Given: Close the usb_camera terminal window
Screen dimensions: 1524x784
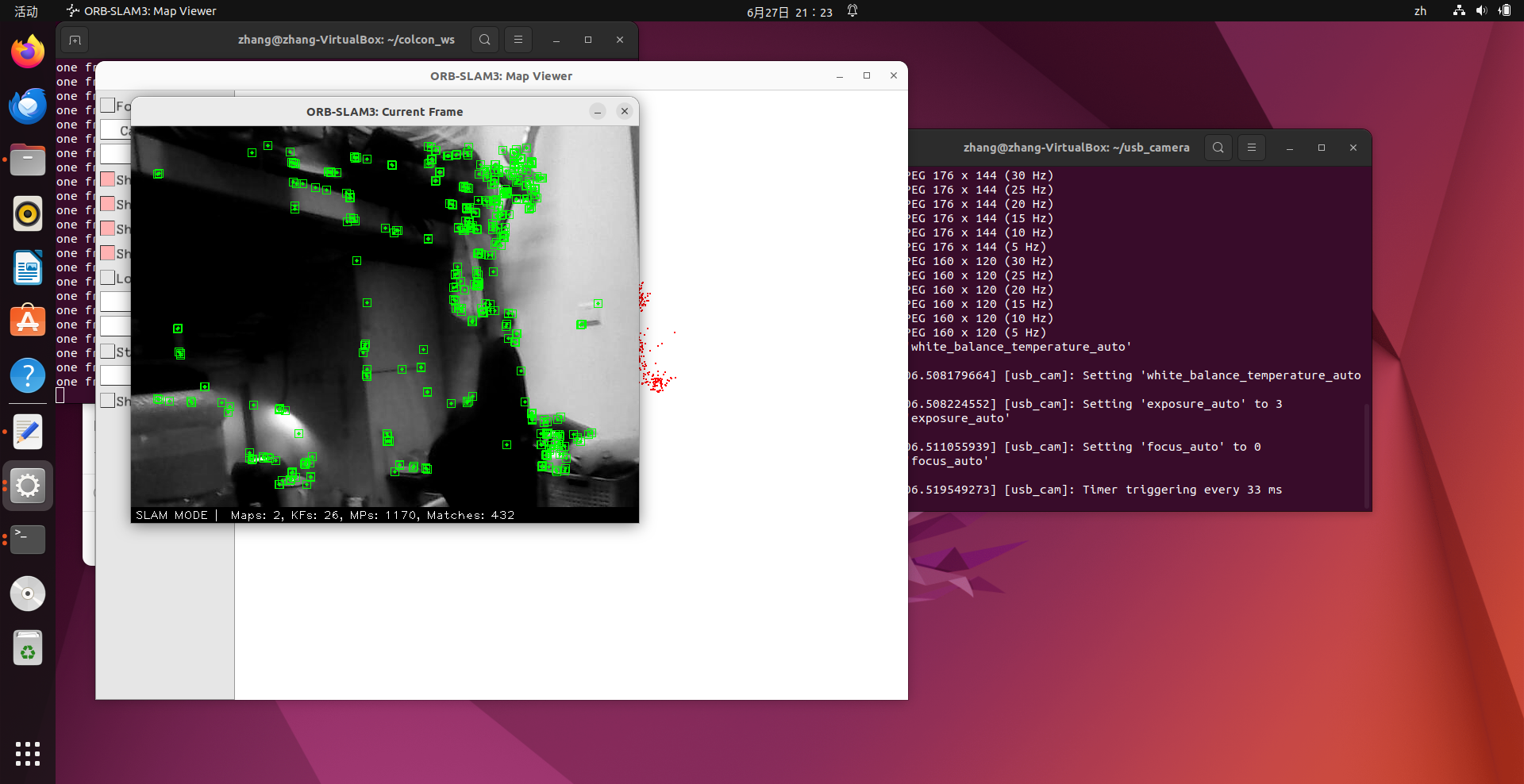Looking at the screenshot, I should click(x=1353, y=148).
